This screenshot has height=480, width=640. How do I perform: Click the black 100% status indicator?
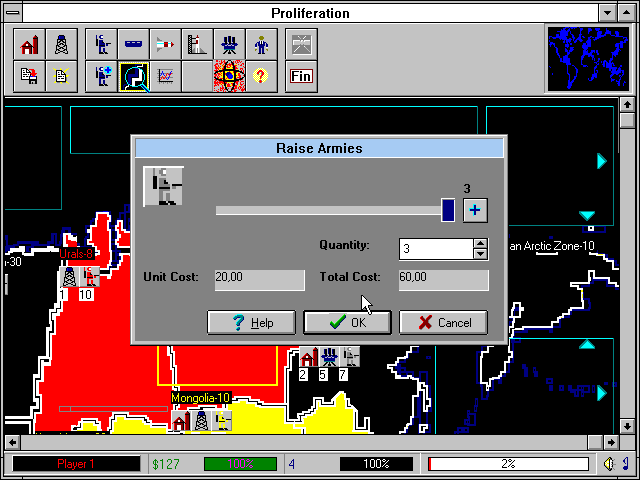pos(376,464)
